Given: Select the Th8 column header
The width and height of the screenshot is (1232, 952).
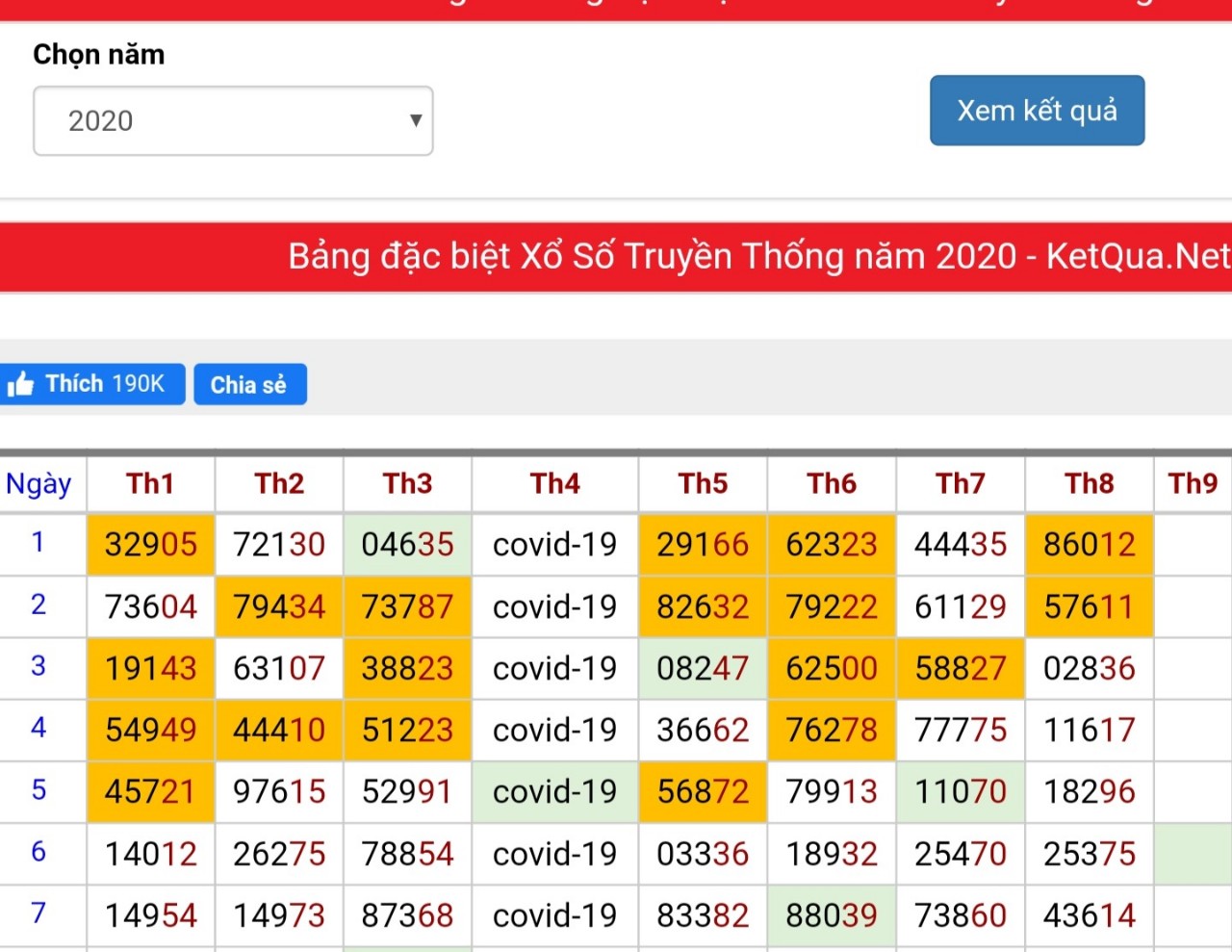Looking at the screenshot, I should (x=1090, y=483).
